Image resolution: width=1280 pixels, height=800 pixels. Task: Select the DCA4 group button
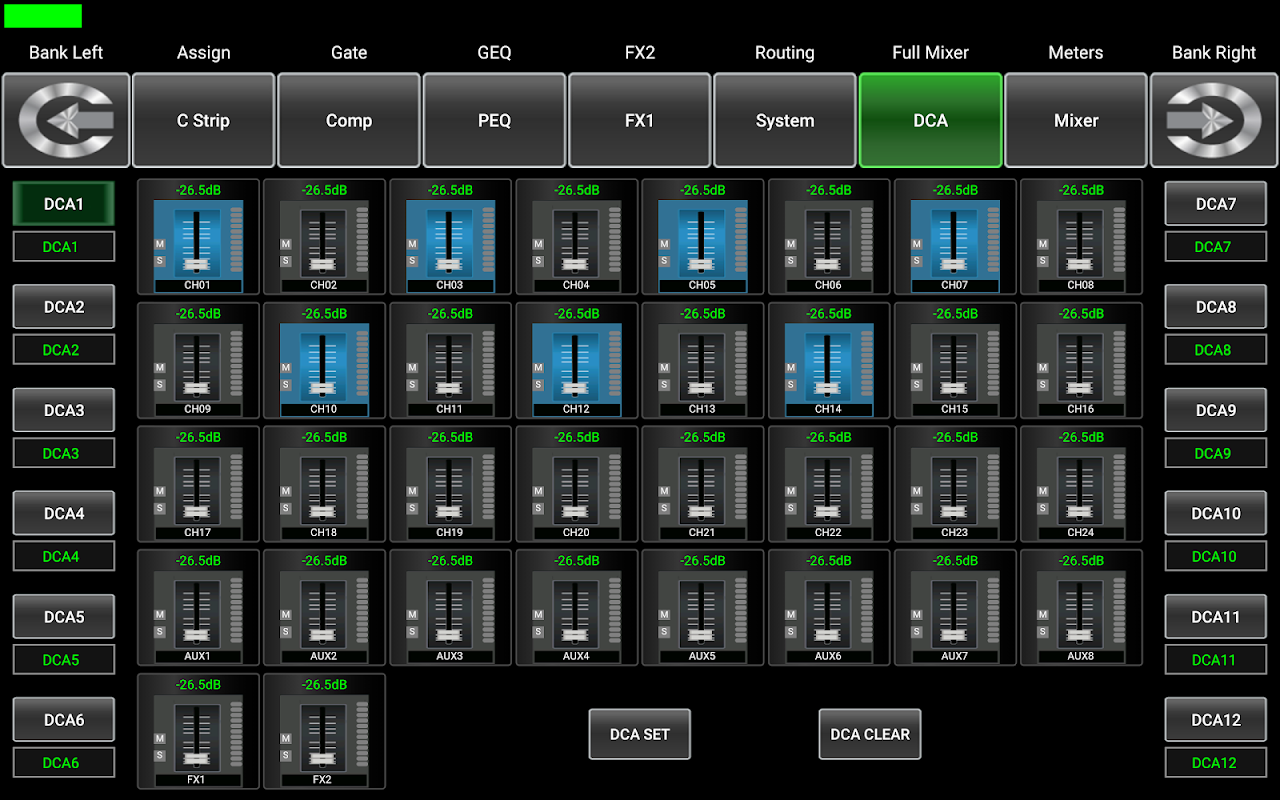coord(64,513)
